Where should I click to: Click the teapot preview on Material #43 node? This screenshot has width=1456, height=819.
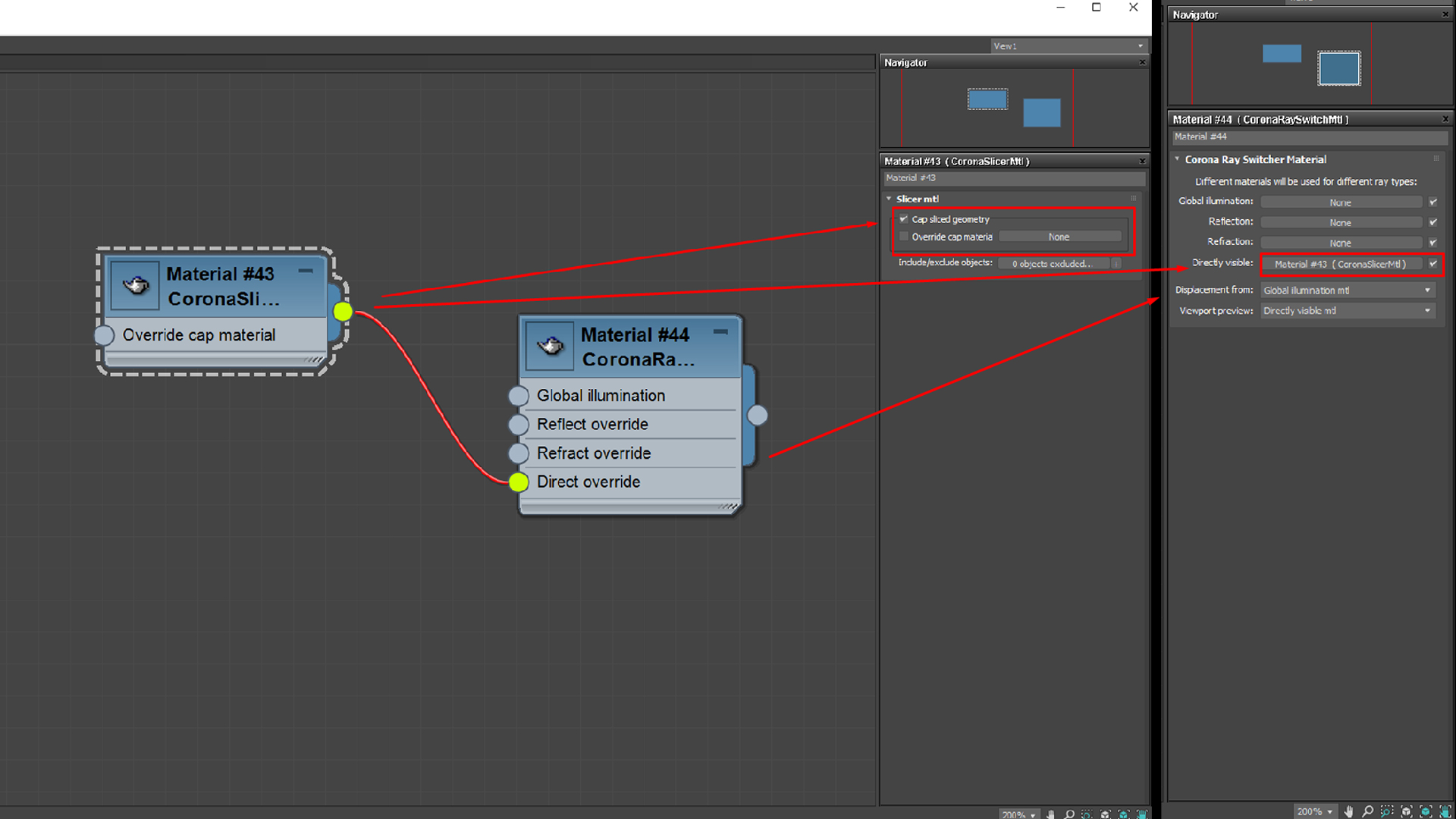click(135, 286)
